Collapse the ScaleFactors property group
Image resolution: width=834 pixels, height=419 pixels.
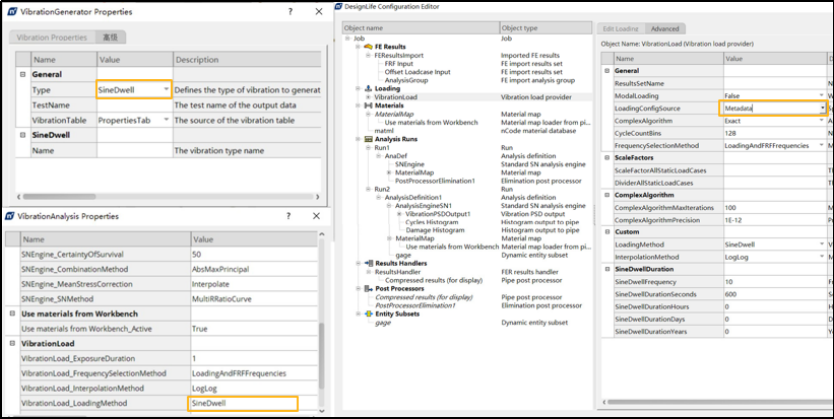pos(607,158)
